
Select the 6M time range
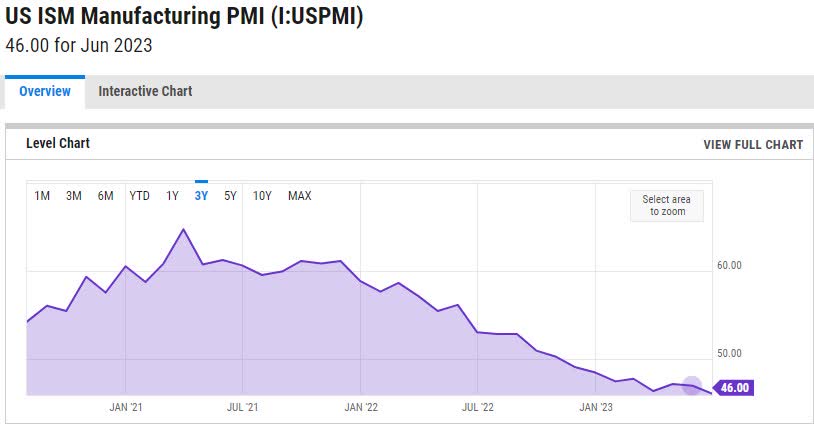(106, 196)
